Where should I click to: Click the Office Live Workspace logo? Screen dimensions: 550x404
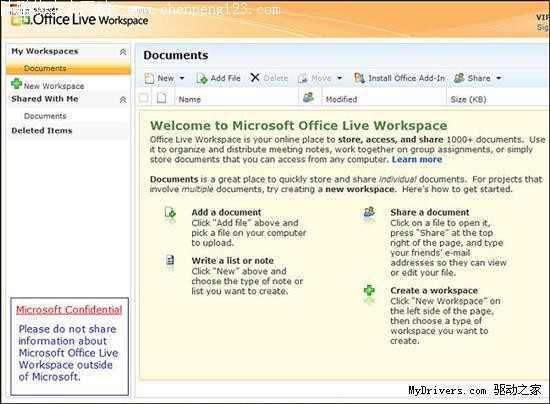click(x=80, y=18)
